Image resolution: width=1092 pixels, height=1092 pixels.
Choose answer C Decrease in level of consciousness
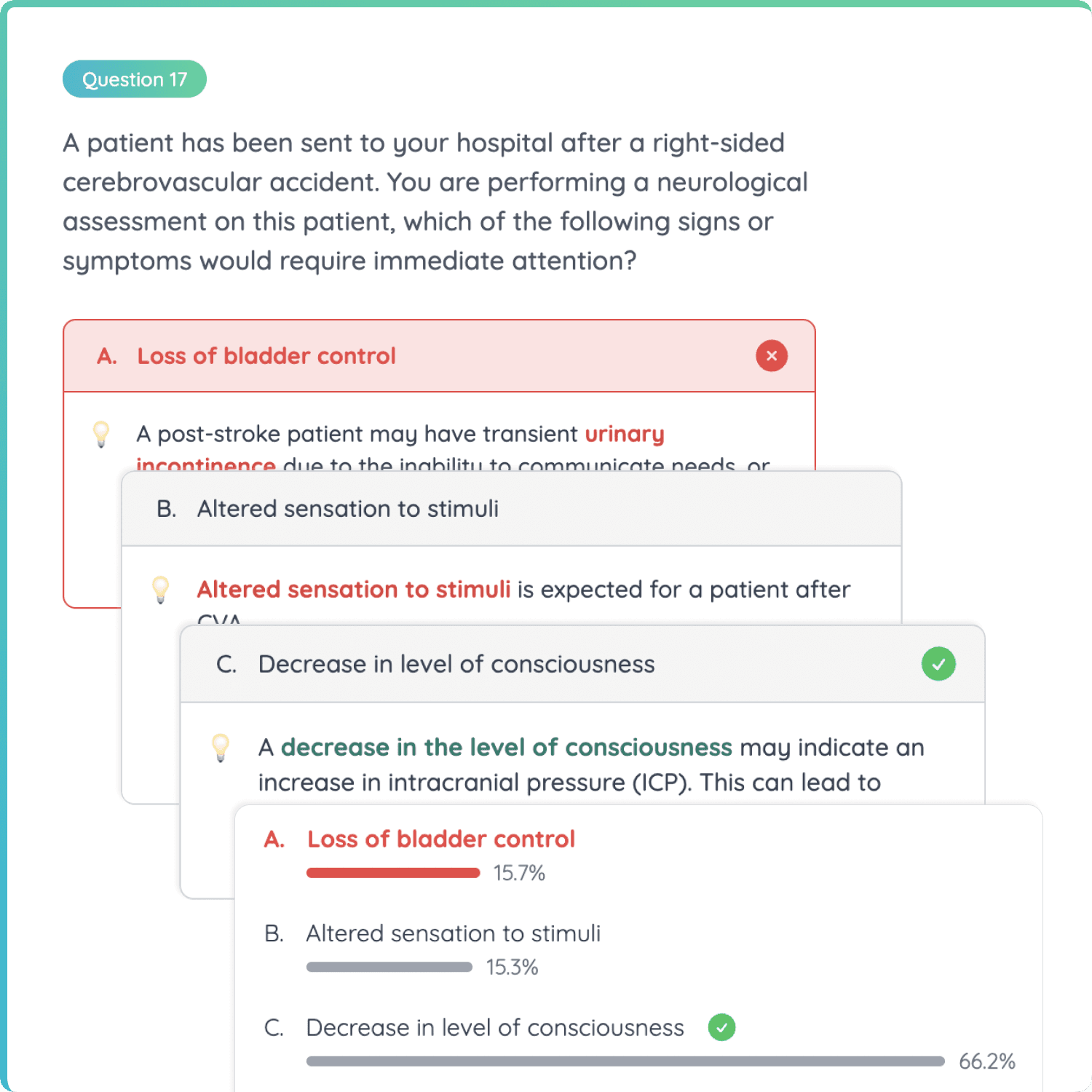click(x=456, y=663)
